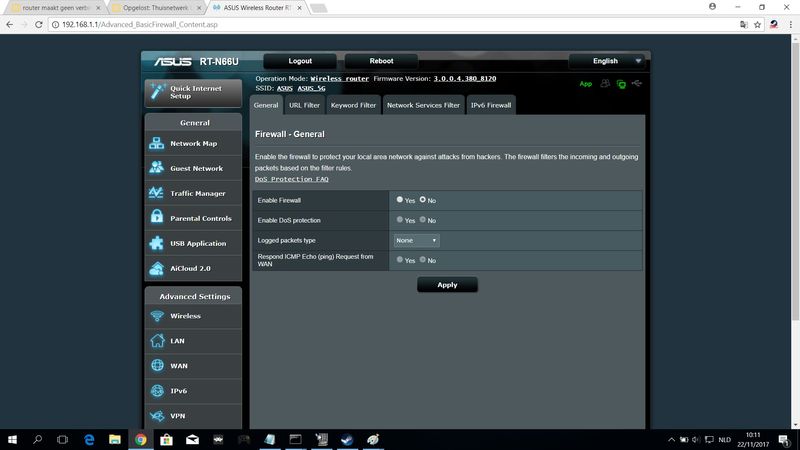Open WAN settings globe icon
Screen dimensions: 800x450
(157, 366)
